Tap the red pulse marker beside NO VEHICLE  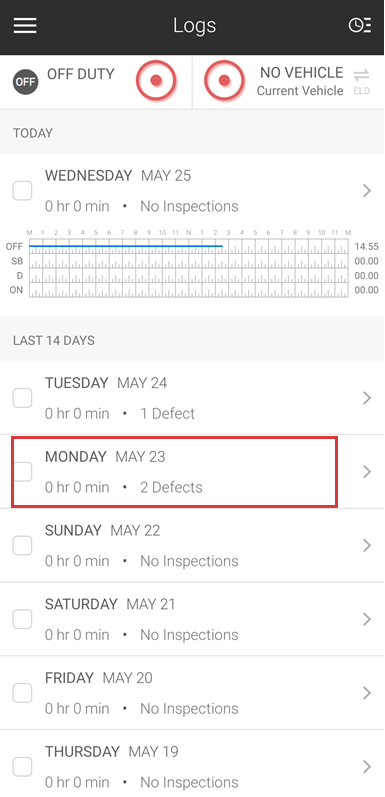[225, 80]
